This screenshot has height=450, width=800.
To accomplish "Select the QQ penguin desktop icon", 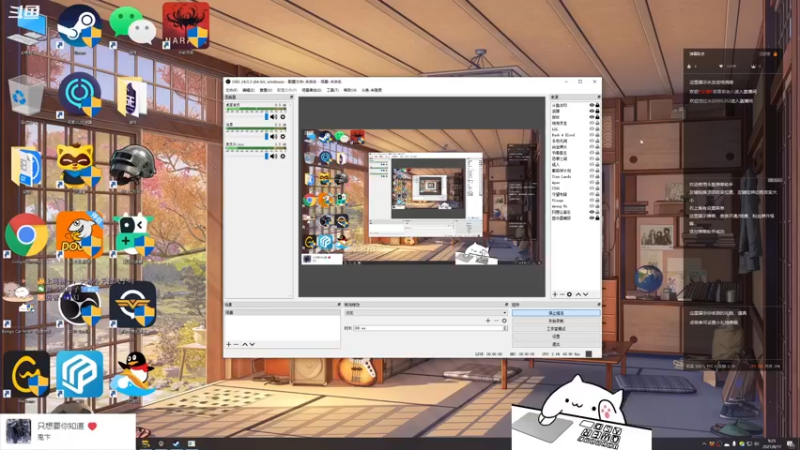I will (x=133, y=374).
